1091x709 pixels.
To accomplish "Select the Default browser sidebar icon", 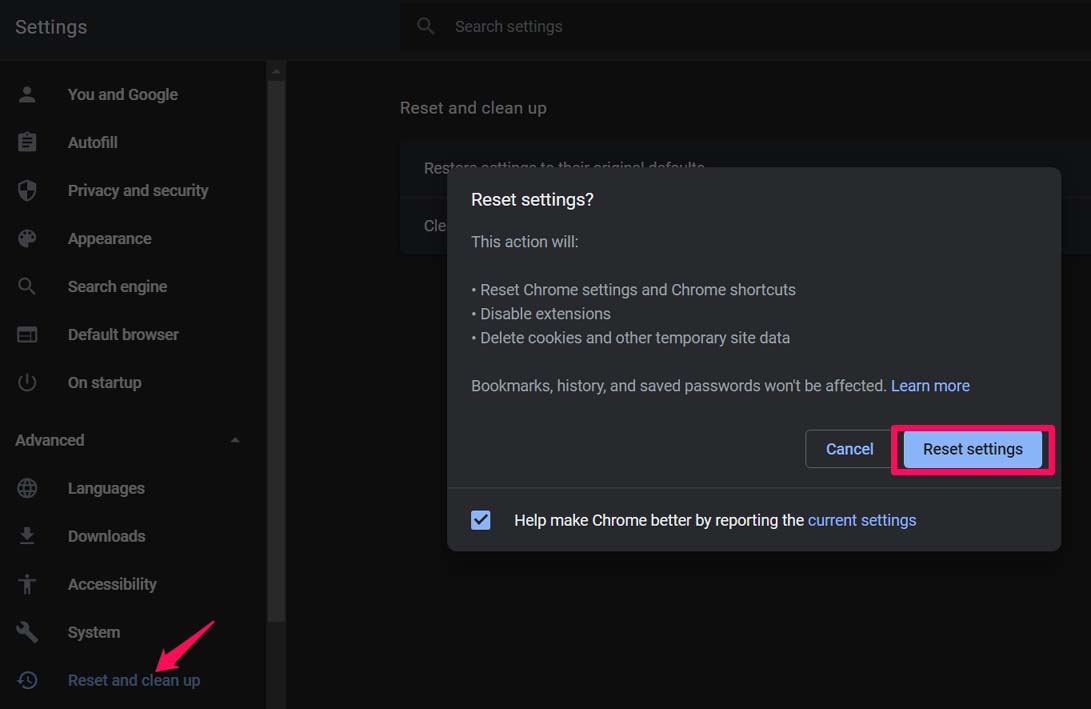I will coord(26,334).
